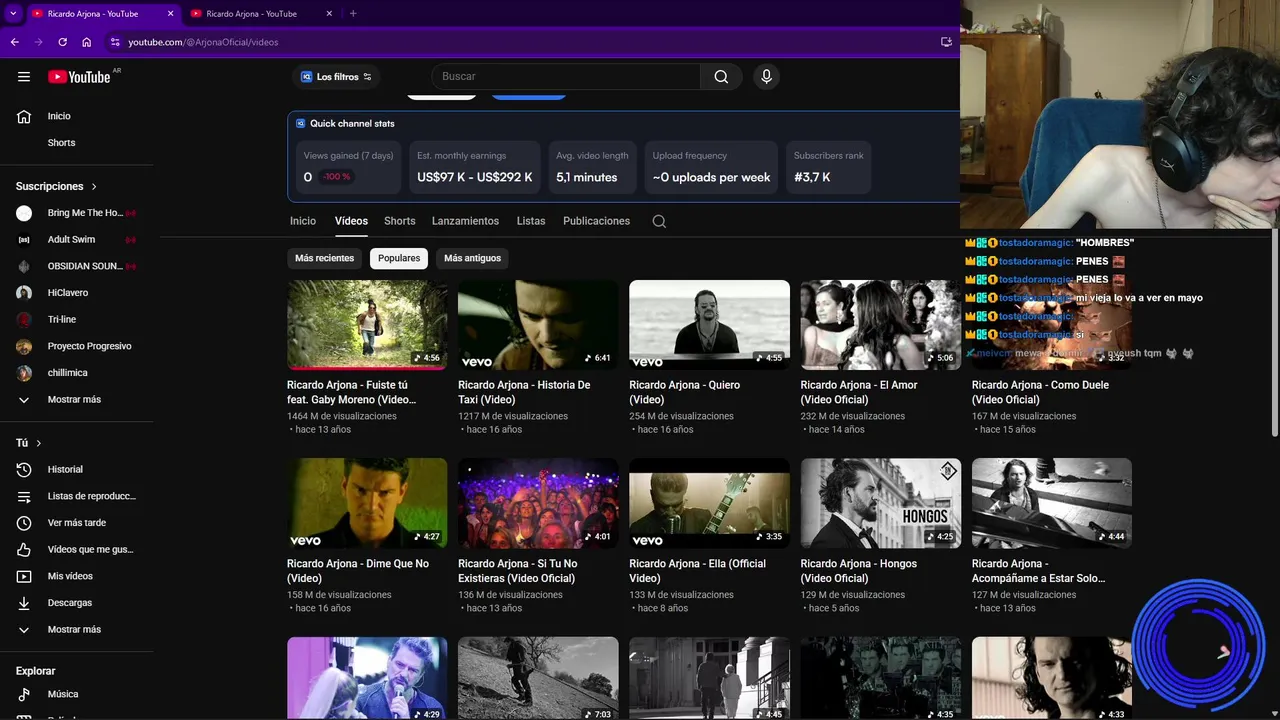Switch to the Publicaciones channel tab
The height and width of the screenshot is (720, 1280).
point(596,221)
